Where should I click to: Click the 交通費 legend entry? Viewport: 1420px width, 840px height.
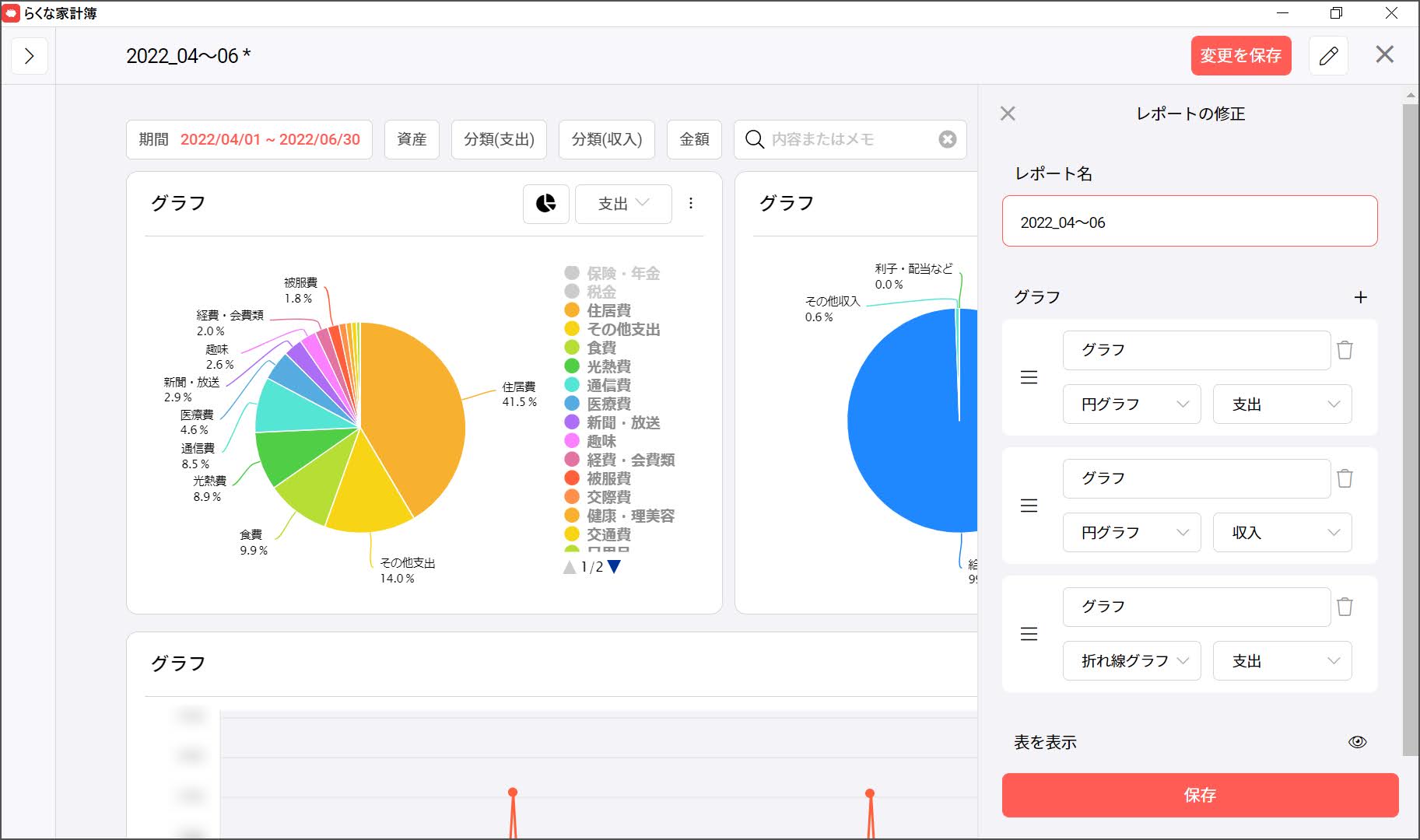pos(598,534)
